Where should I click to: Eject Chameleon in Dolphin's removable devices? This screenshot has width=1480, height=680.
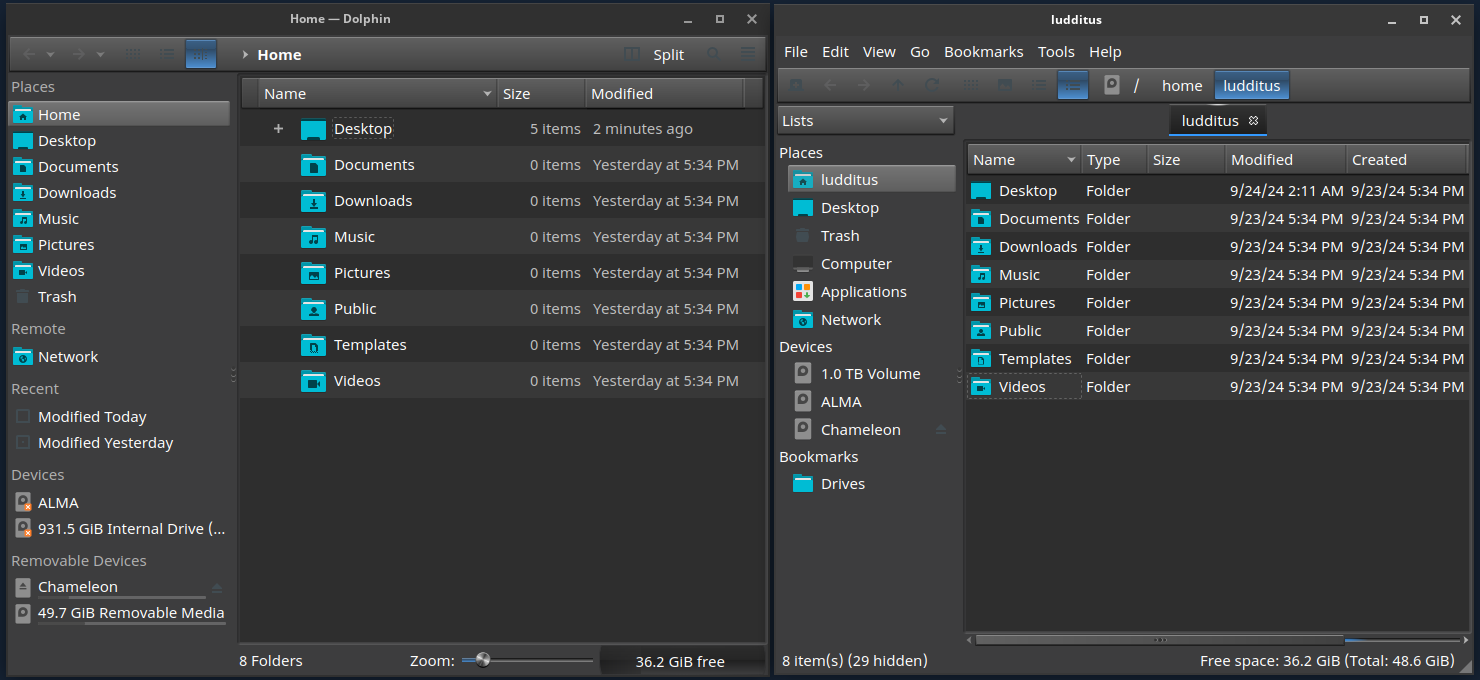pyautogui.click(x=217, y=588)
